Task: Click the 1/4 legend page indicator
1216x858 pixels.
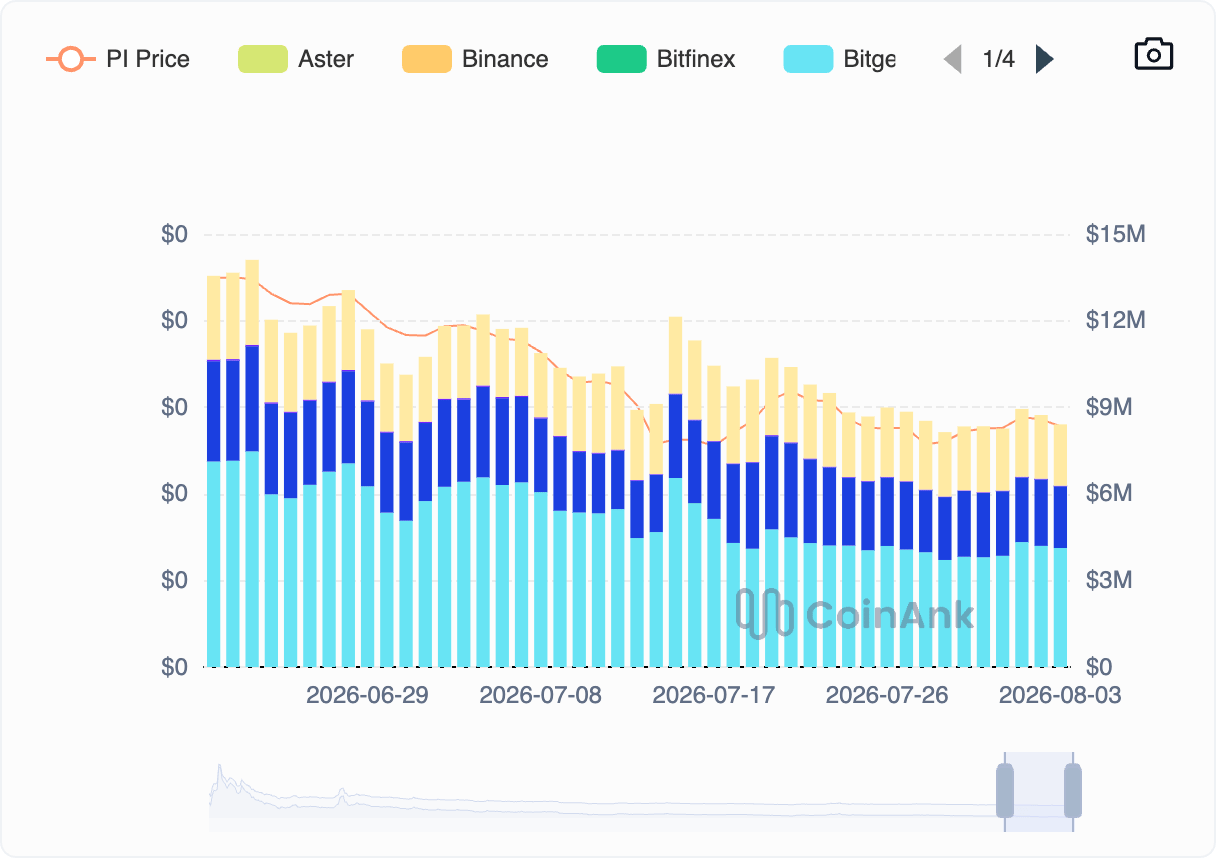Action: tap(998, 59)
